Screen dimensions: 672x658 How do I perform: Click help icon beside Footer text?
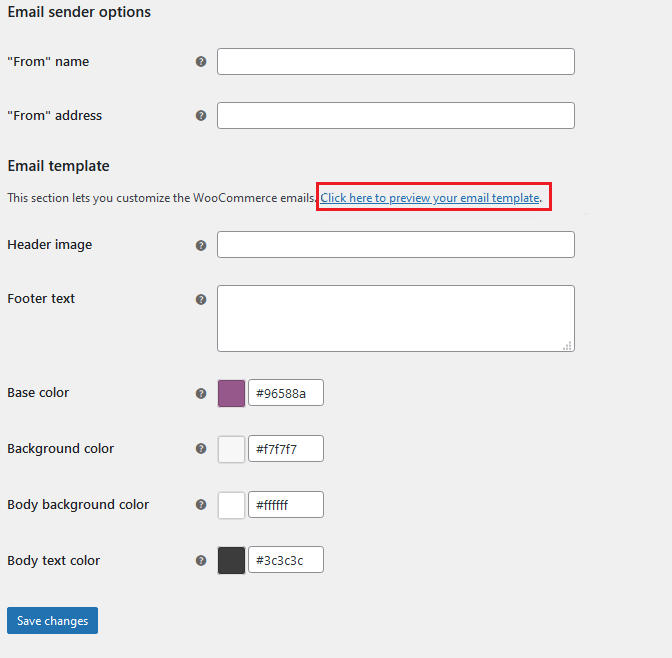(201, 300)
